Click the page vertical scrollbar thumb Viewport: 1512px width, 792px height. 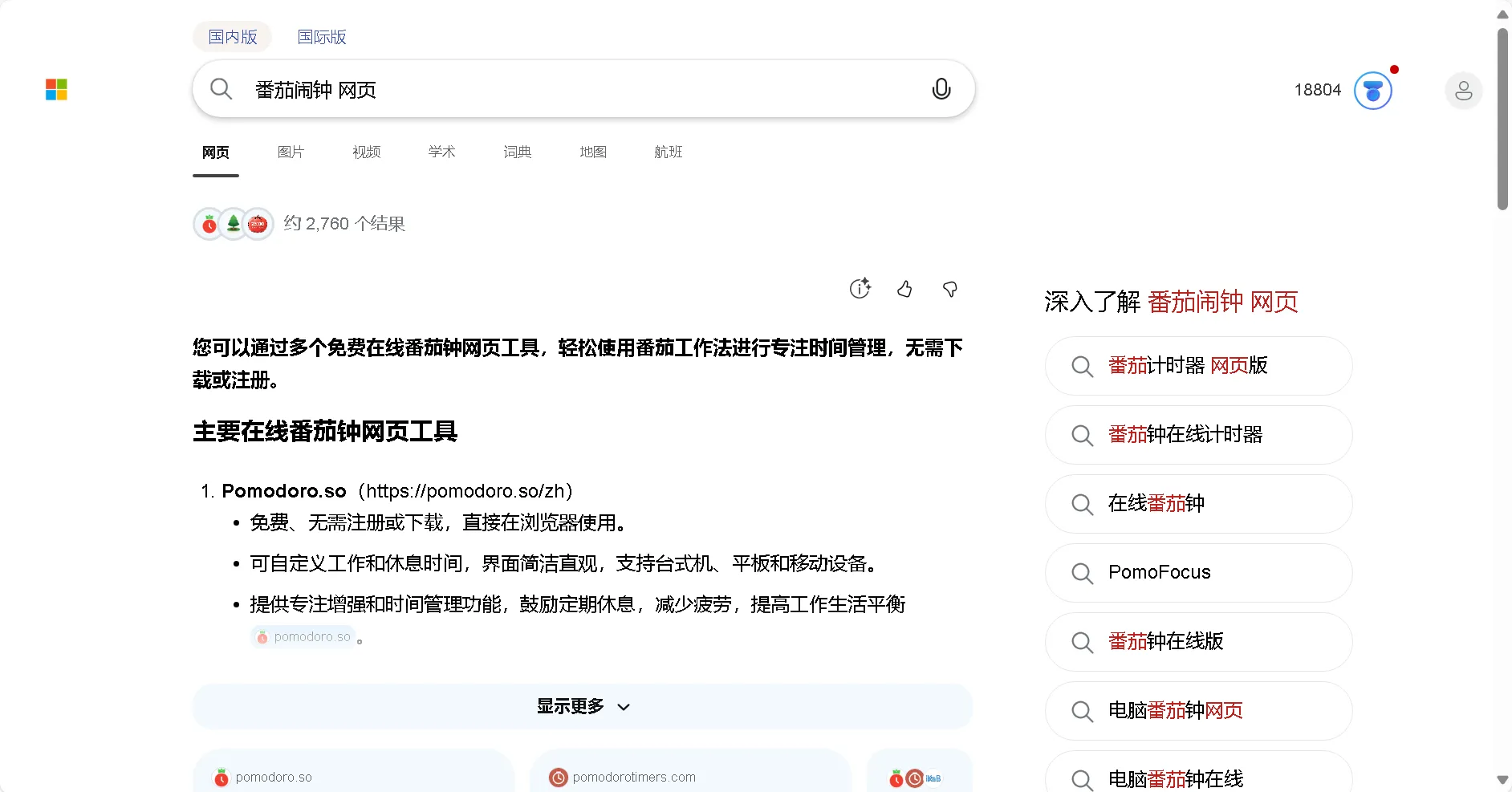point(1502,119)
